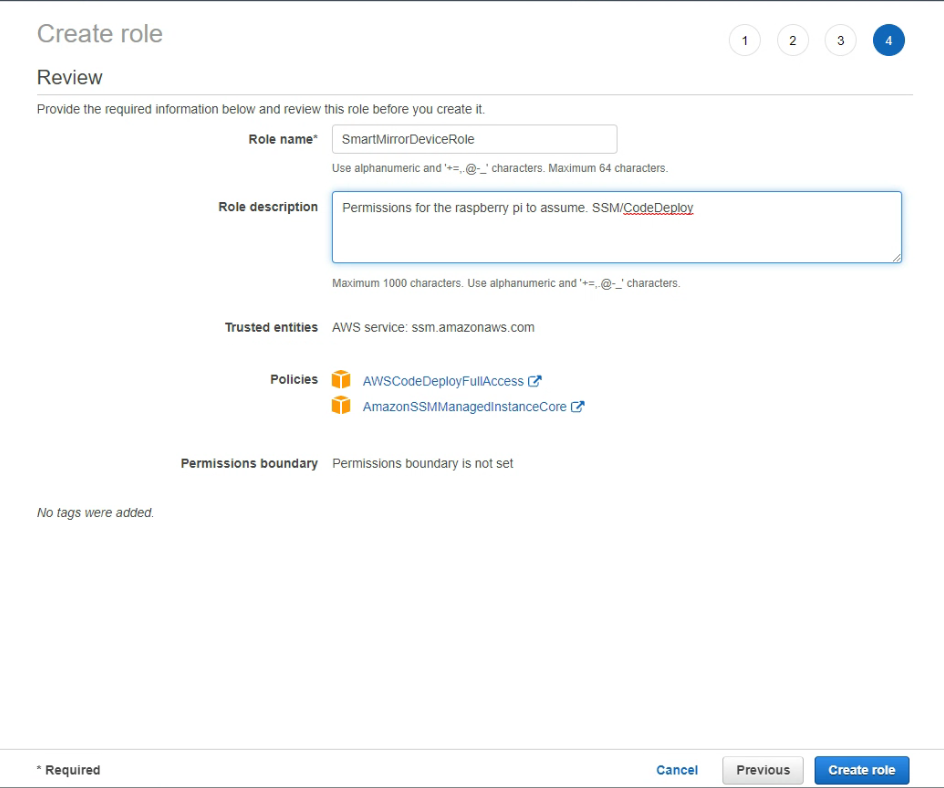The height and width of the screenshot is (788, 944).
Task: Click the 'Maximum 1000 characters' hint text
Action: [x=506, y=283]
